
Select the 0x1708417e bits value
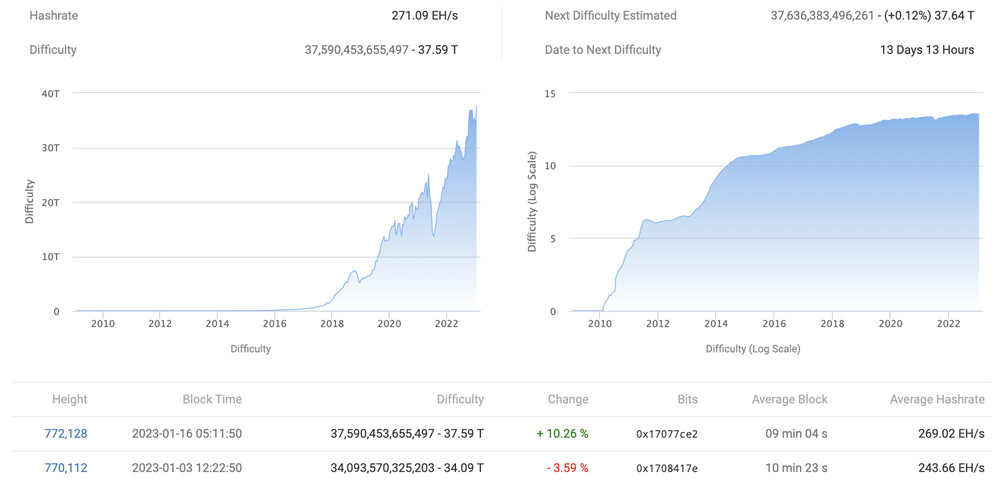667,468
